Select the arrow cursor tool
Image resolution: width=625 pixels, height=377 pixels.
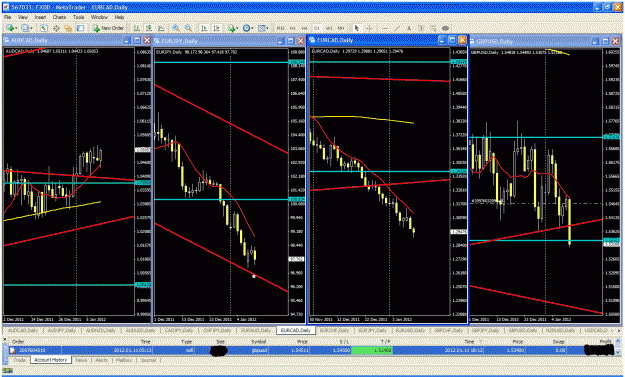pos(357,28)
